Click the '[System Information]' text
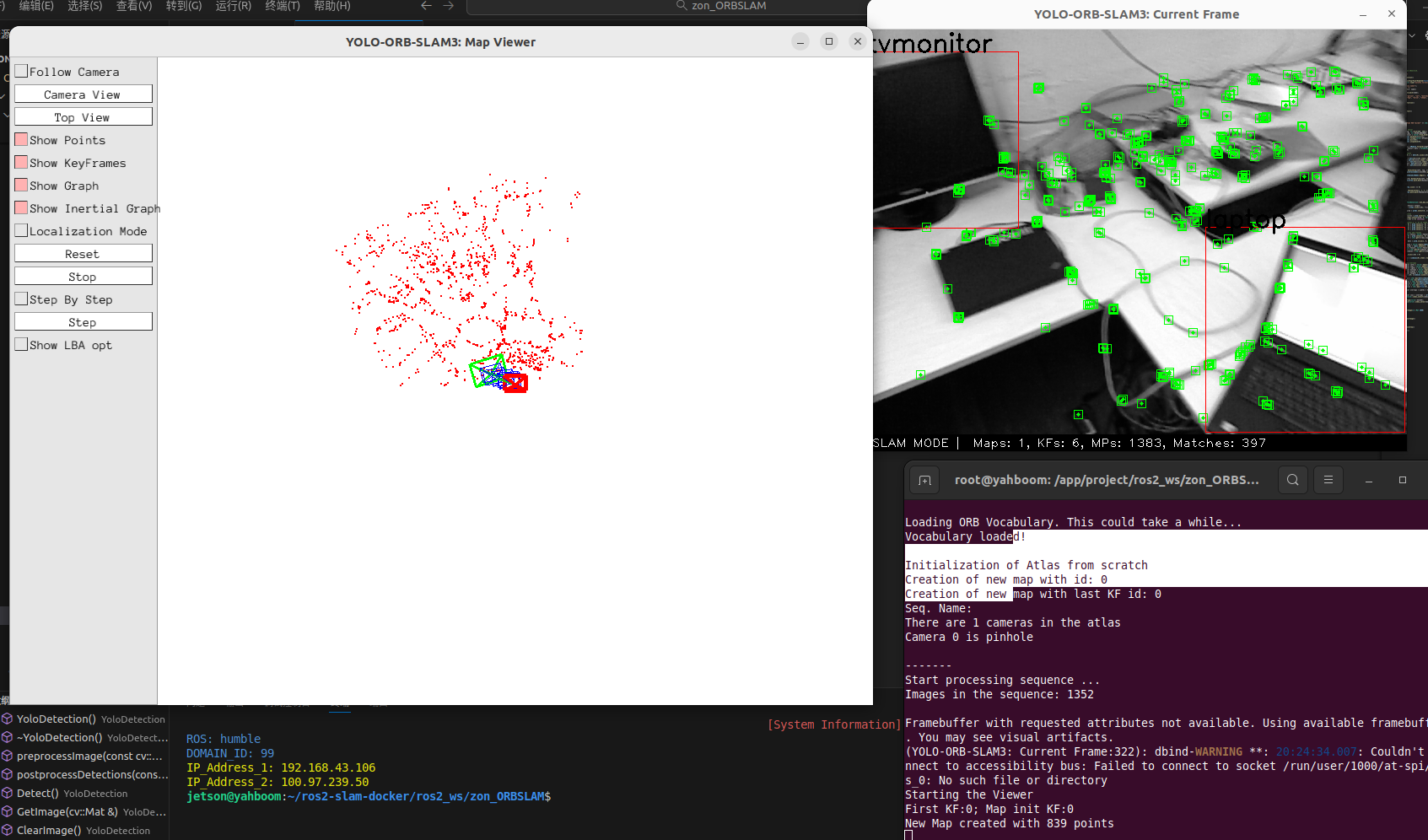1428x840 pixels. point(834,724)
